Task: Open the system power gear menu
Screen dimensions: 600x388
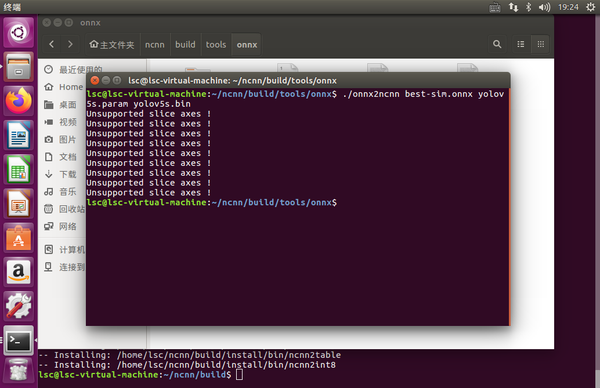Action: (590, 7)
